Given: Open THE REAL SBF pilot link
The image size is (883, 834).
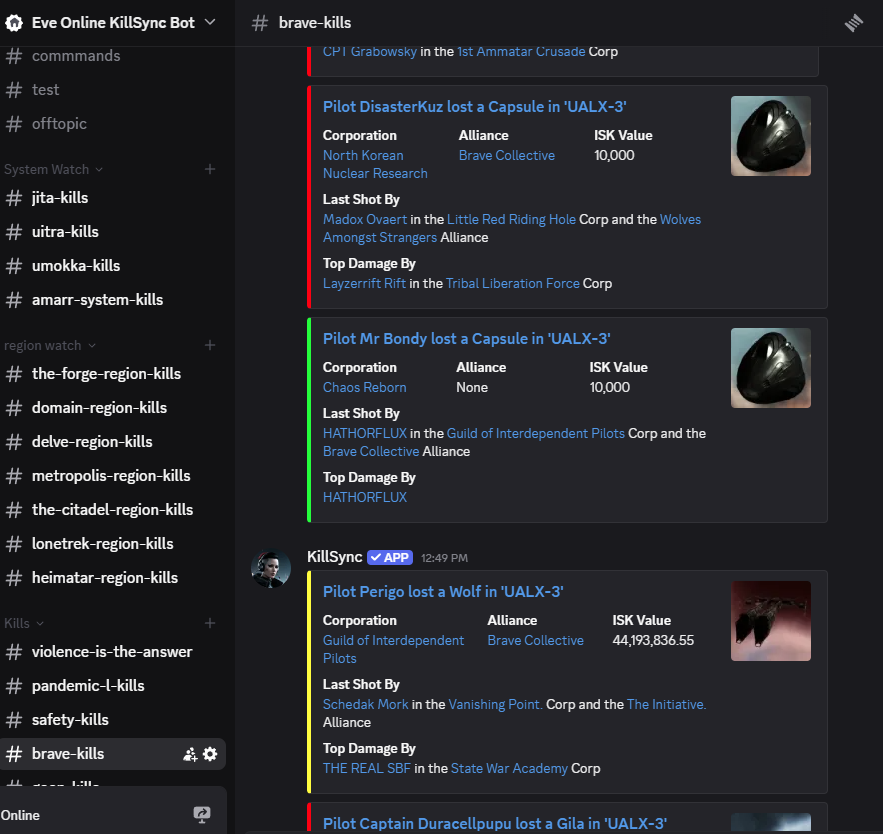Looking at the screenshot, I should tap(366, 768).
